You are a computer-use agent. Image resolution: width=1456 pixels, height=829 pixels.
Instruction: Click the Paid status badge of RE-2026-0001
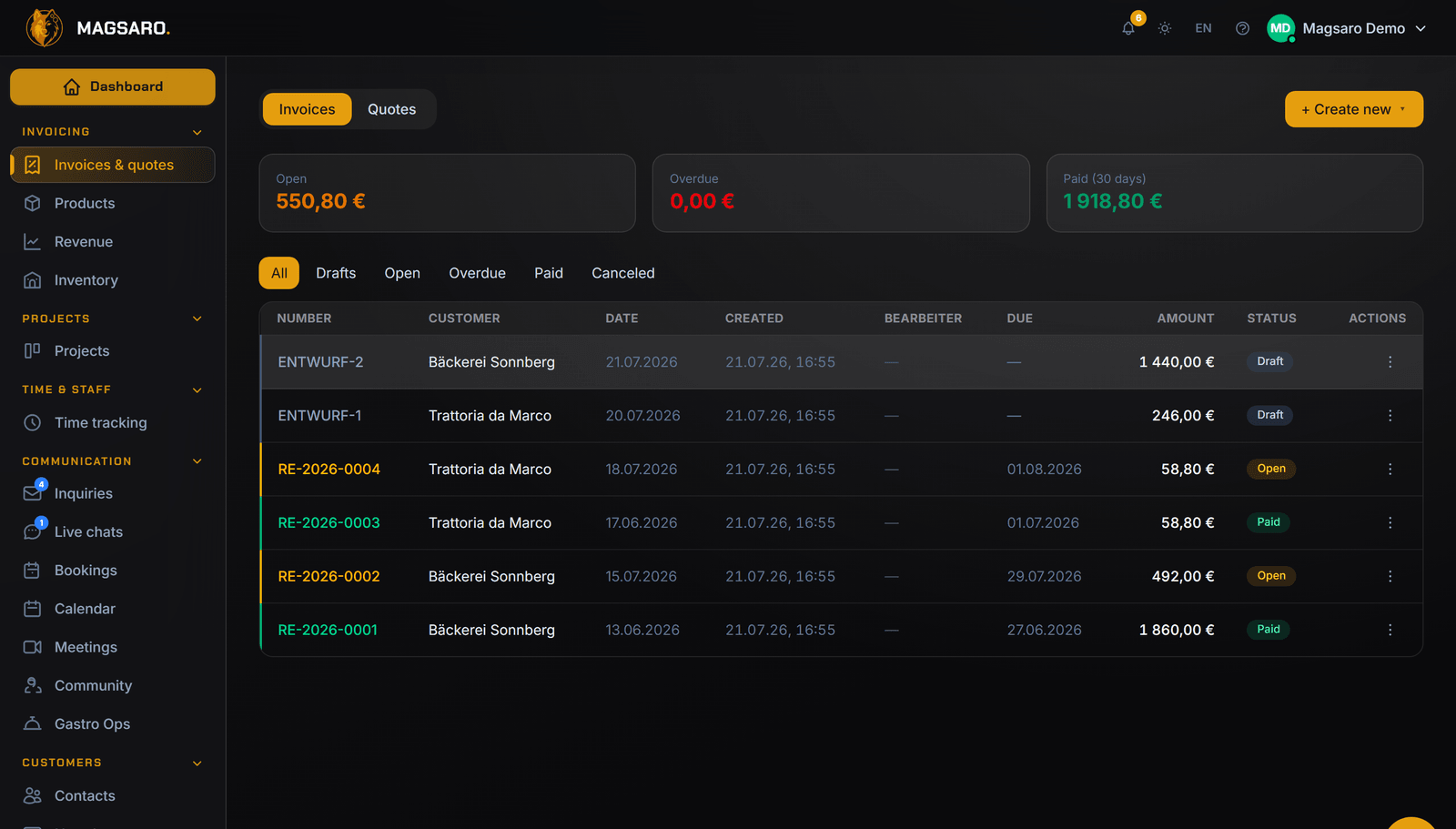tap(1269, 630)
